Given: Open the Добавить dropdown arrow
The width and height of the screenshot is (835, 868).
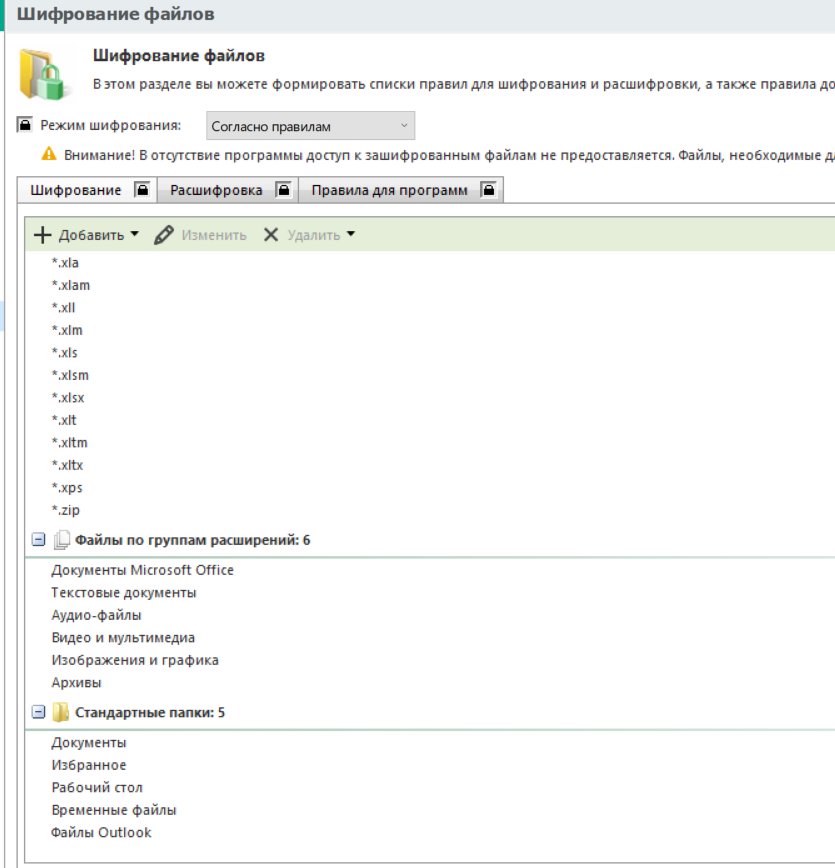Looking at the screenshot, I should 135,234.
